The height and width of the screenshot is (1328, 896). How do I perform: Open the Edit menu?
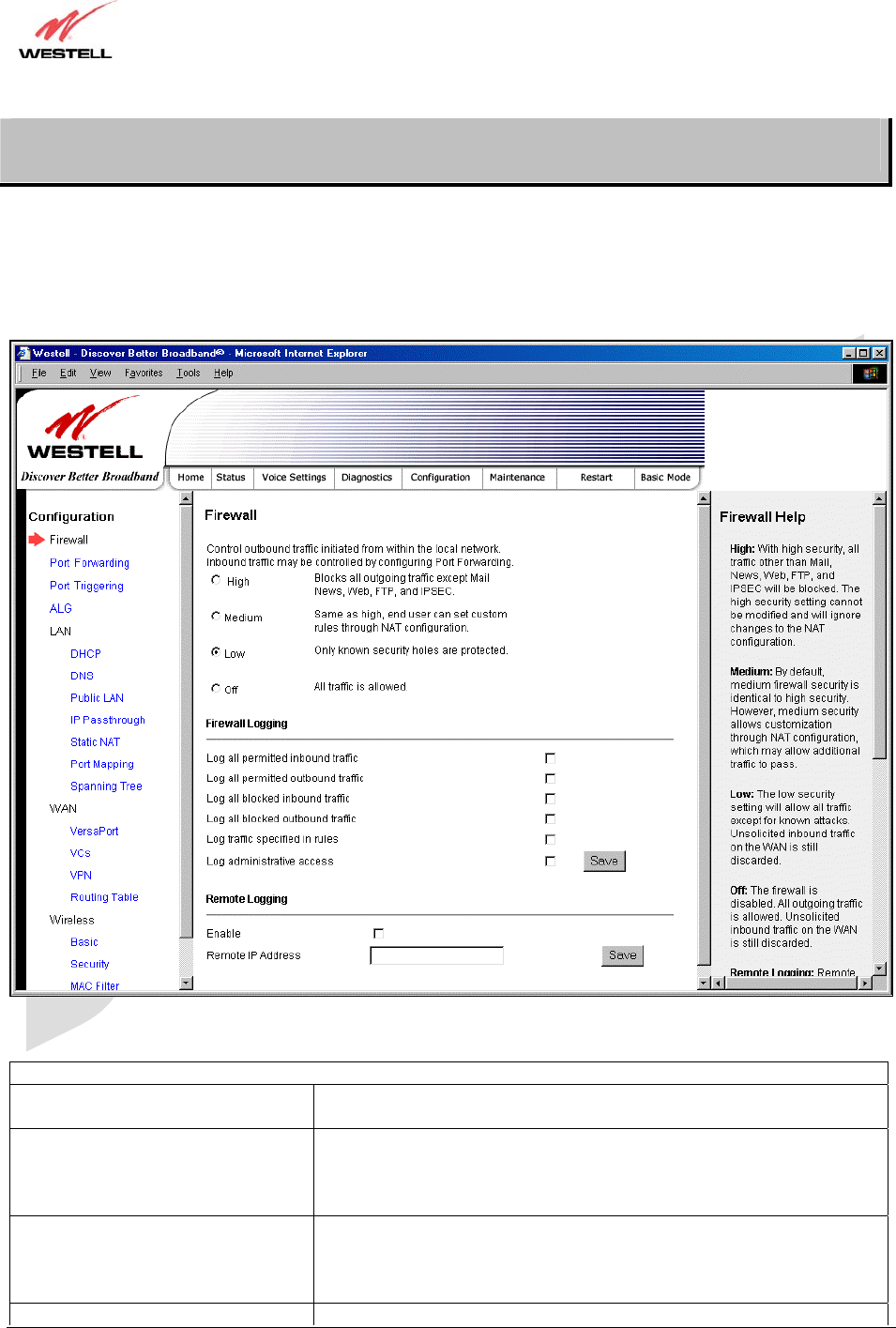(68, 373)
